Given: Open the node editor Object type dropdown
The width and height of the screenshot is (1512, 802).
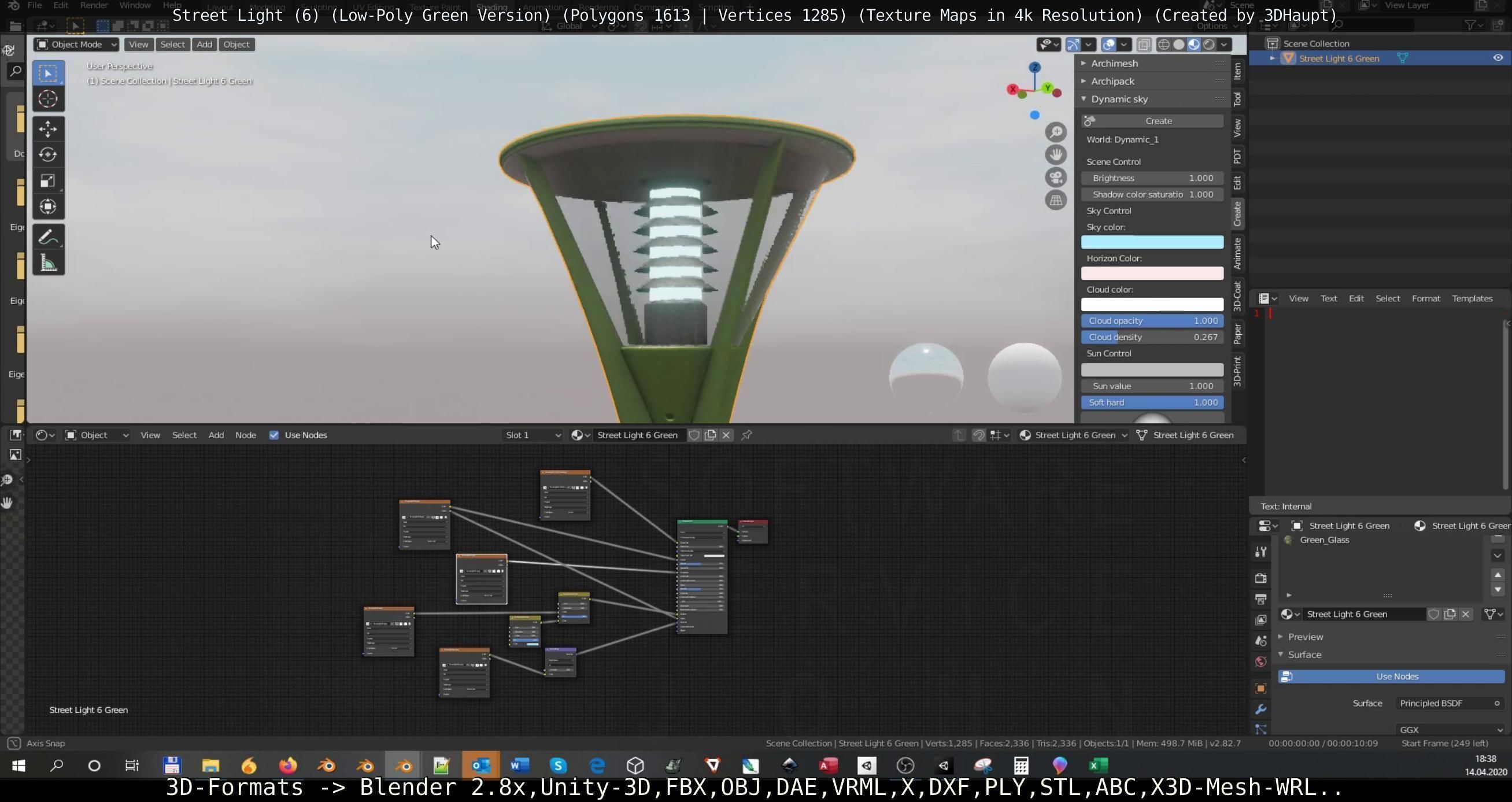Looking at the screenshot, I should (97, 435).
